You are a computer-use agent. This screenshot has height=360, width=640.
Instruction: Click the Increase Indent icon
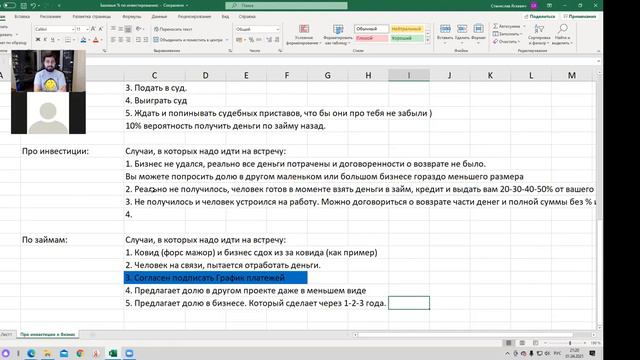click(146, 40)
